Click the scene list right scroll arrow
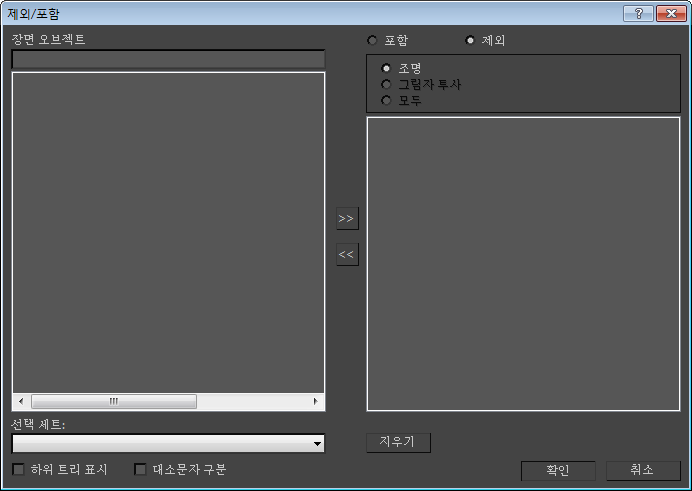692x491 pixels. [315, 401]
